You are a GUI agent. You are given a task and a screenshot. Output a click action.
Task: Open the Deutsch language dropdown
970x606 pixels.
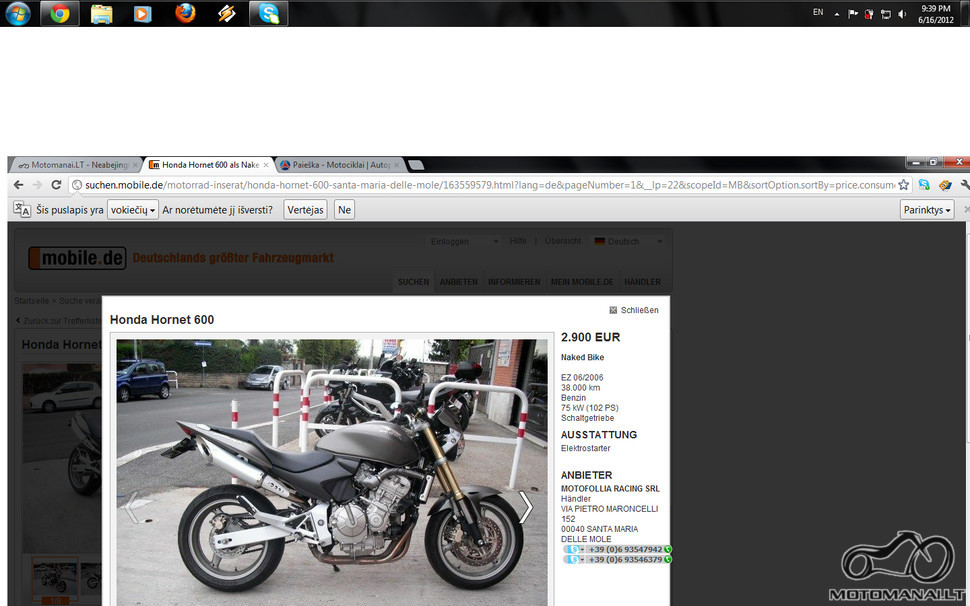tap(628, 241)
